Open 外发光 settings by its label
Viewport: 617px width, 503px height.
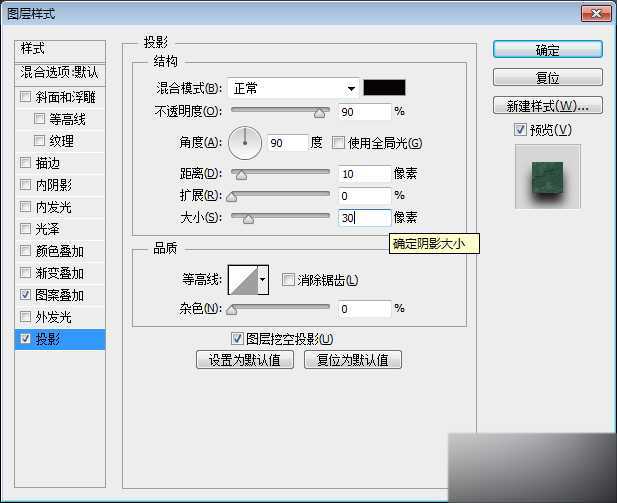point(54,317)
